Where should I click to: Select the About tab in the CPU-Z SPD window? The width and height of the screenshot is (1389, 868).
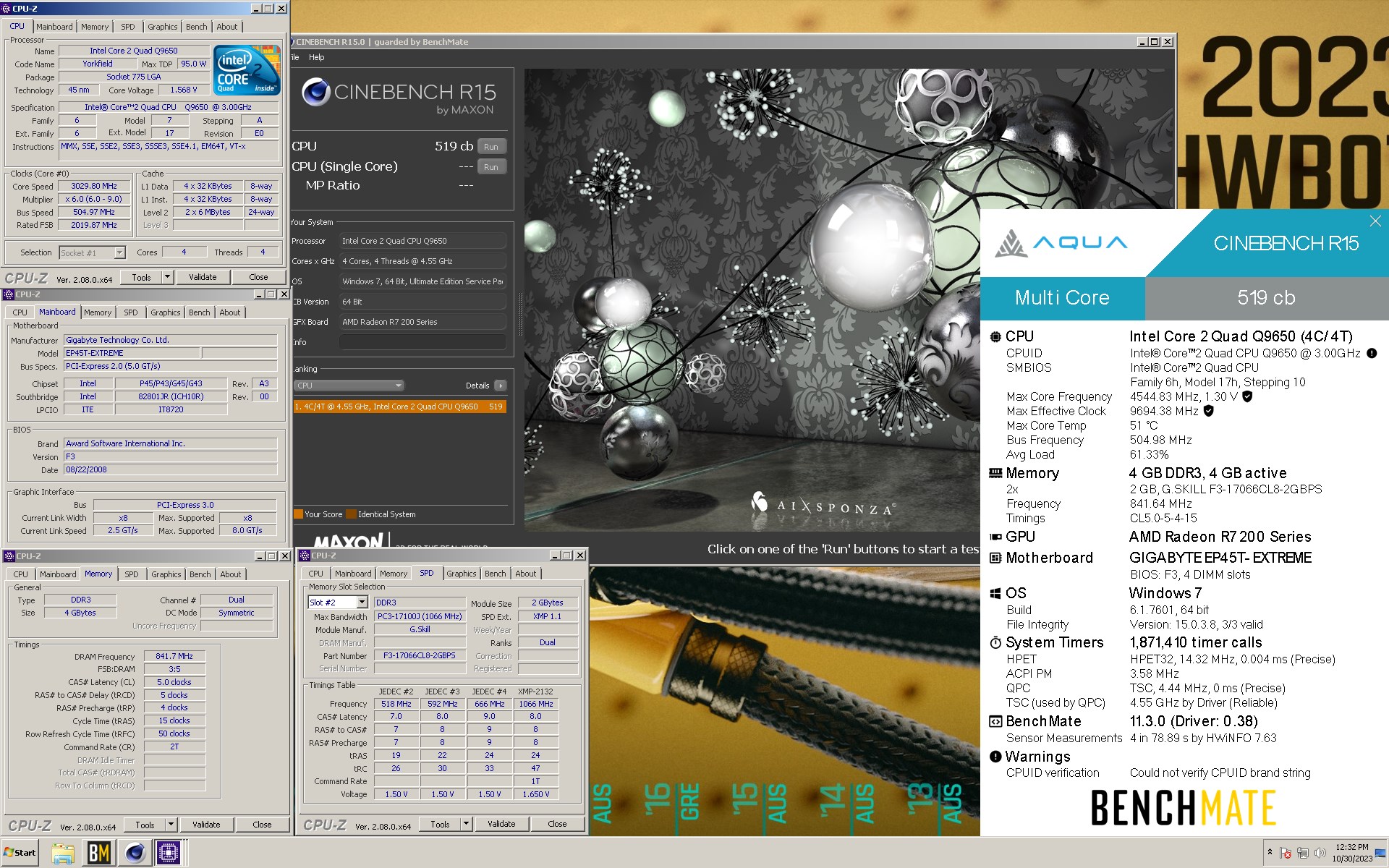tap(526, 574)
